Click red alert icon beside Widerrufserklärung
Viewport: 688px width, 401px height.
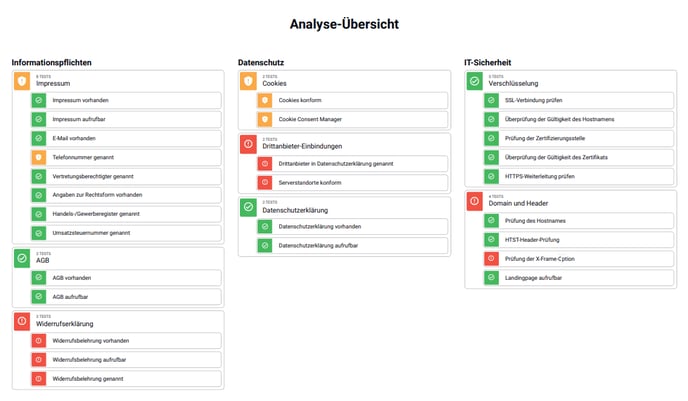click(22, 321)
